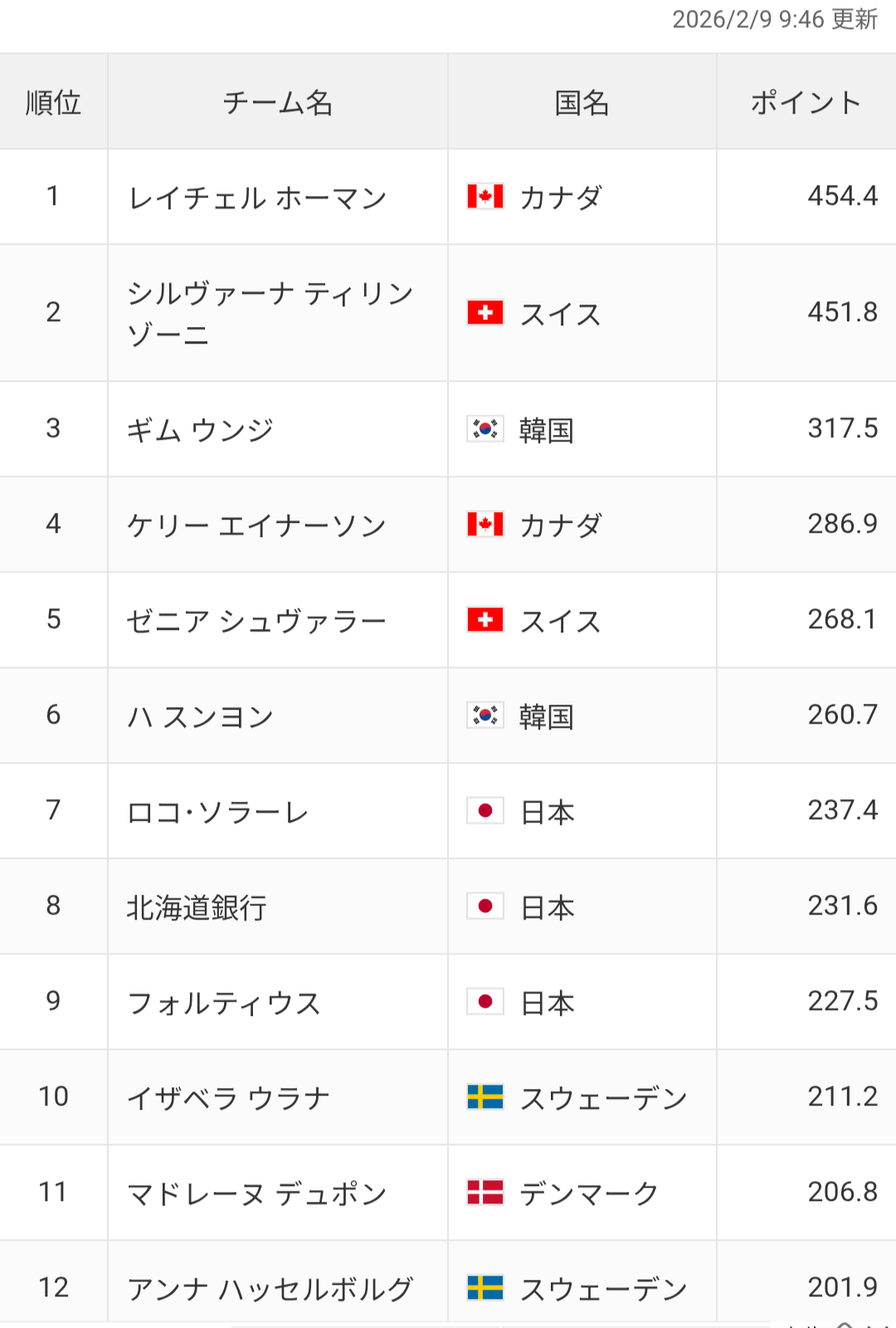
Task: Click the Sweden flag in イザベラ ウラナ row
Action: point(485,1097)
